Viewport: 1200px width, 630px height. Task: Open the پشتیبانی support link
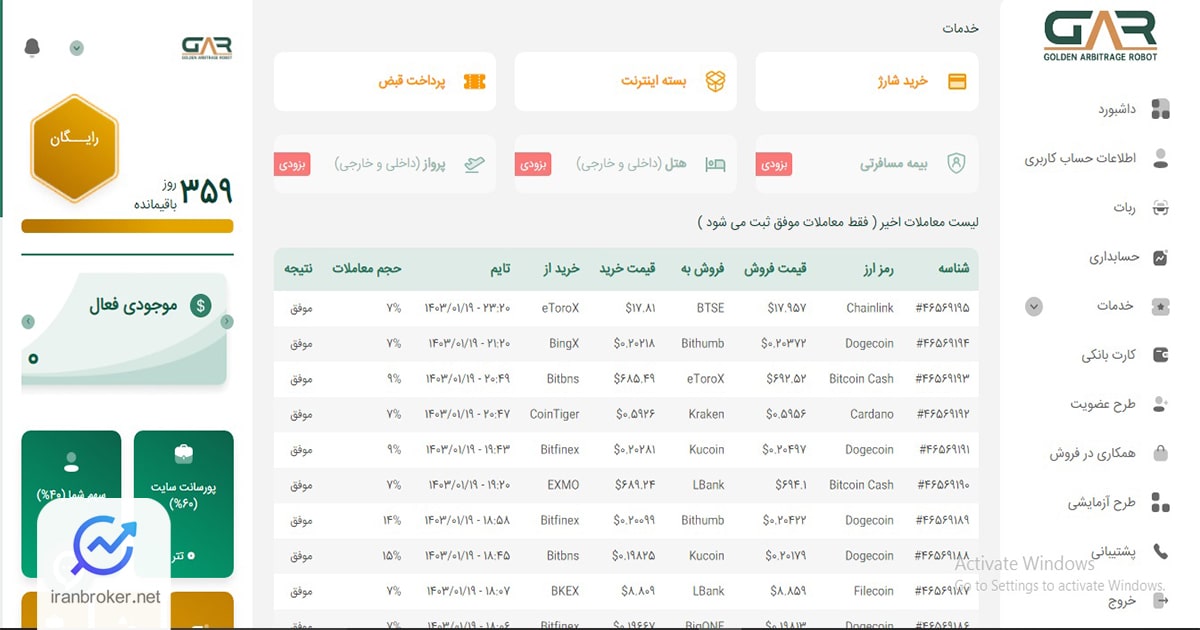(1113, 551)
